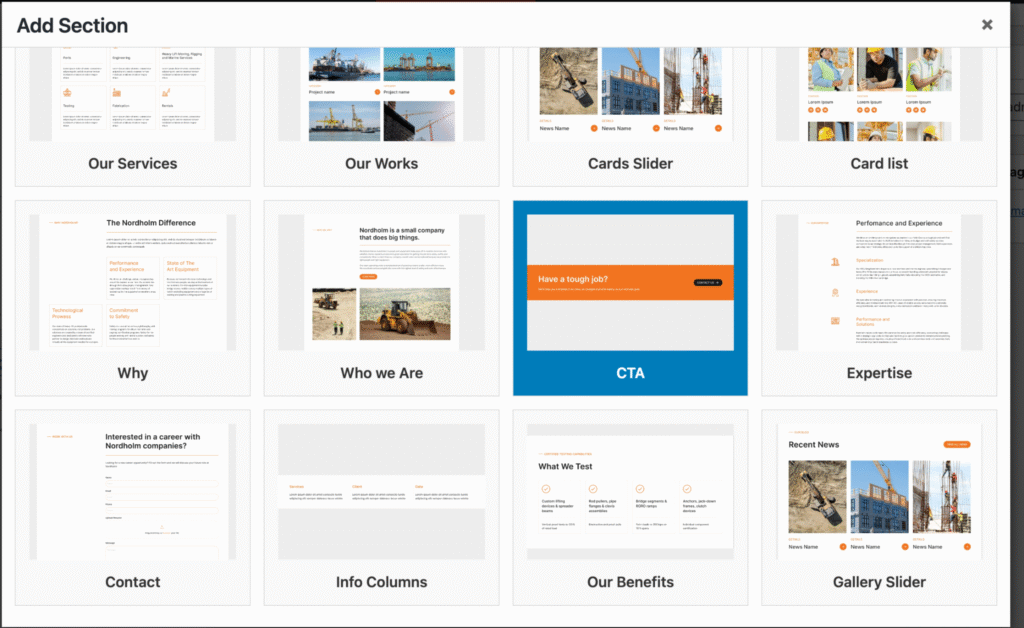The width and height of the screenshot is (1024, 628).
Task: Pick the Cards Slider section
Action: click(x=630, y=116)
